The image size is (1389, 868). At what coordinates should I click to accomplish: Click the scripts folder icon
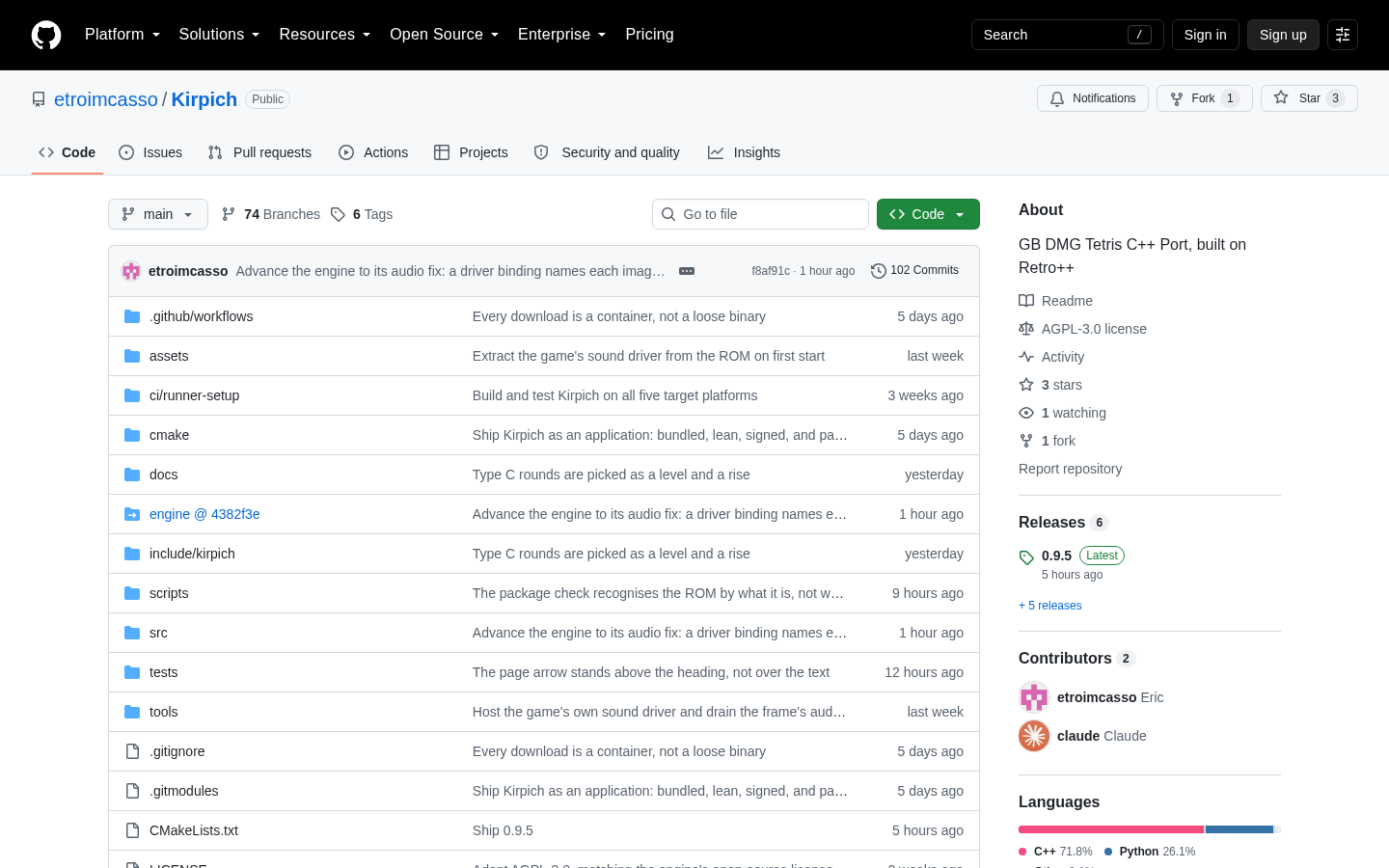click(132, 593)
